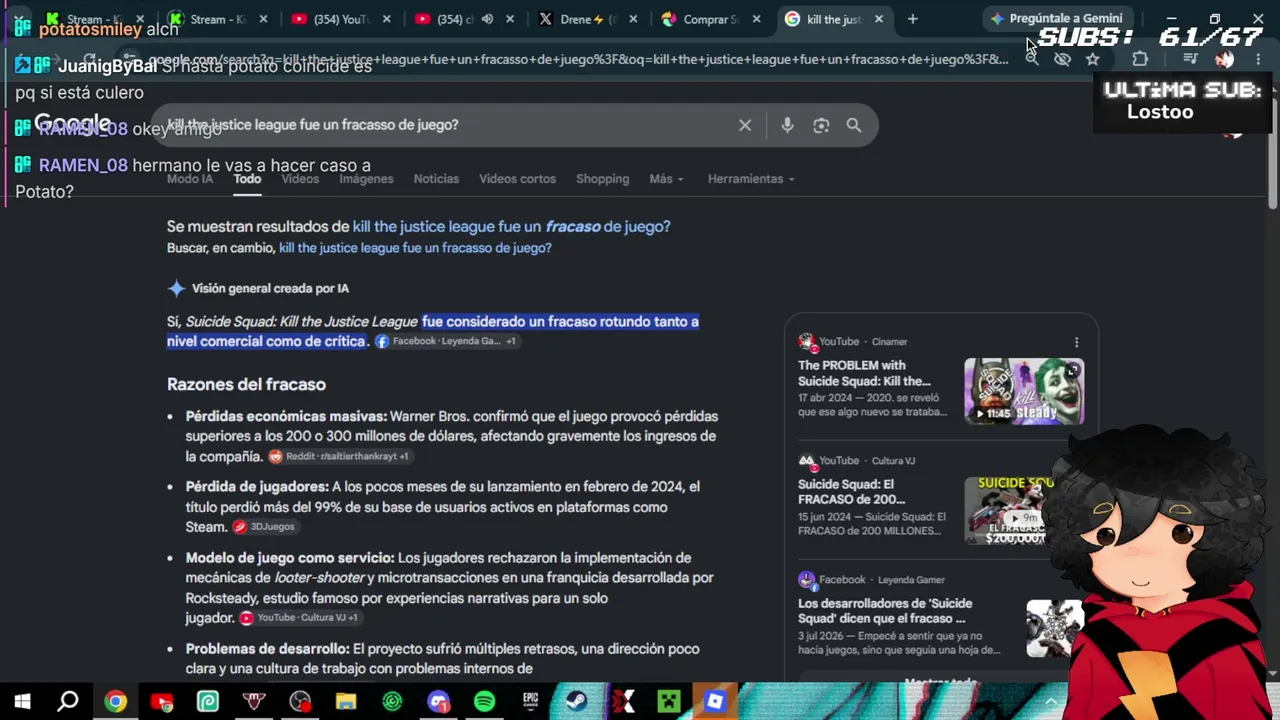Viewport: 1280px width, 720px height.
Task: Open Steam from the taskbar
Action: pos(576,702)
